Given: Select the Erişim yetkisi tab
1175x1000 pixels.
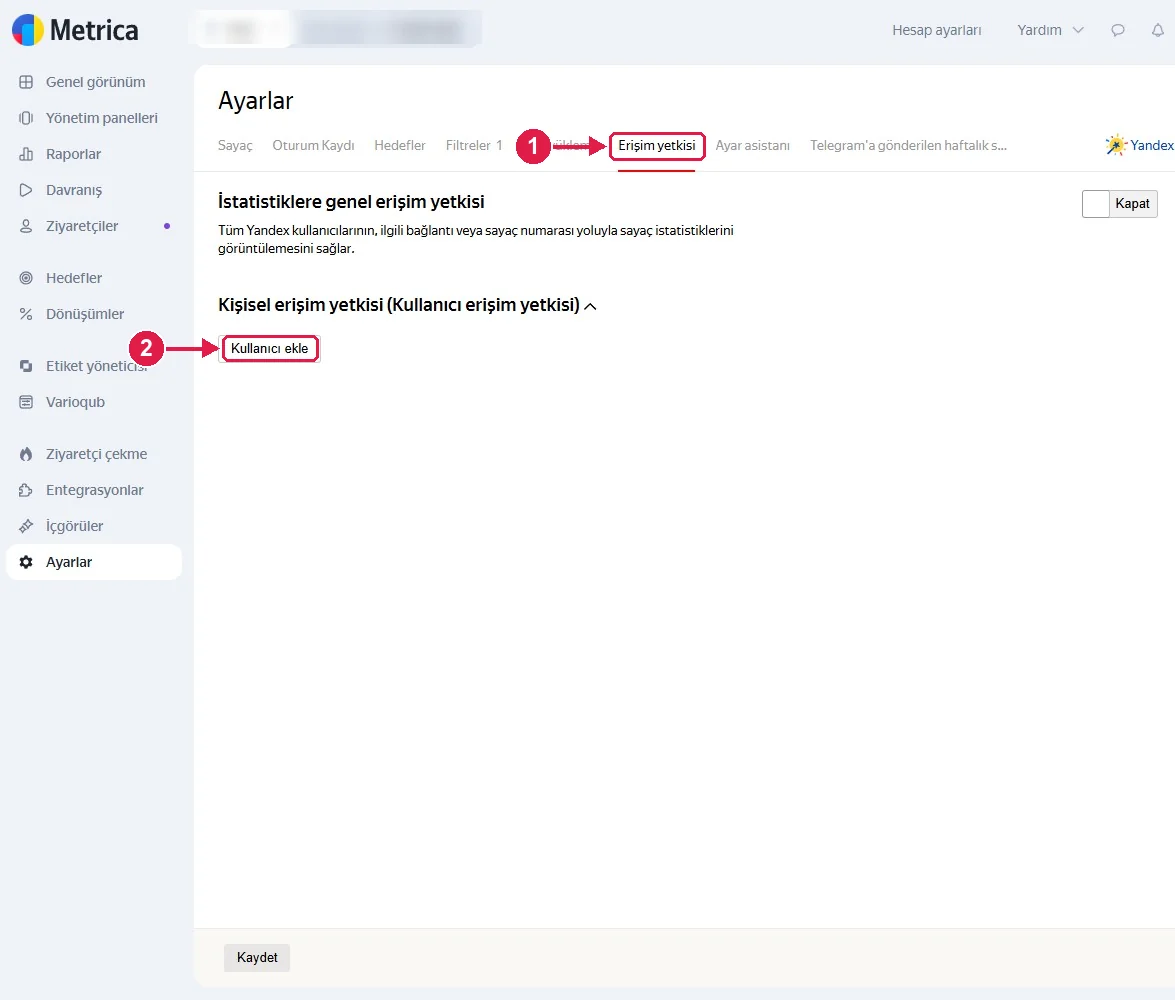Looking at the screenshot, I should (656, 145).
